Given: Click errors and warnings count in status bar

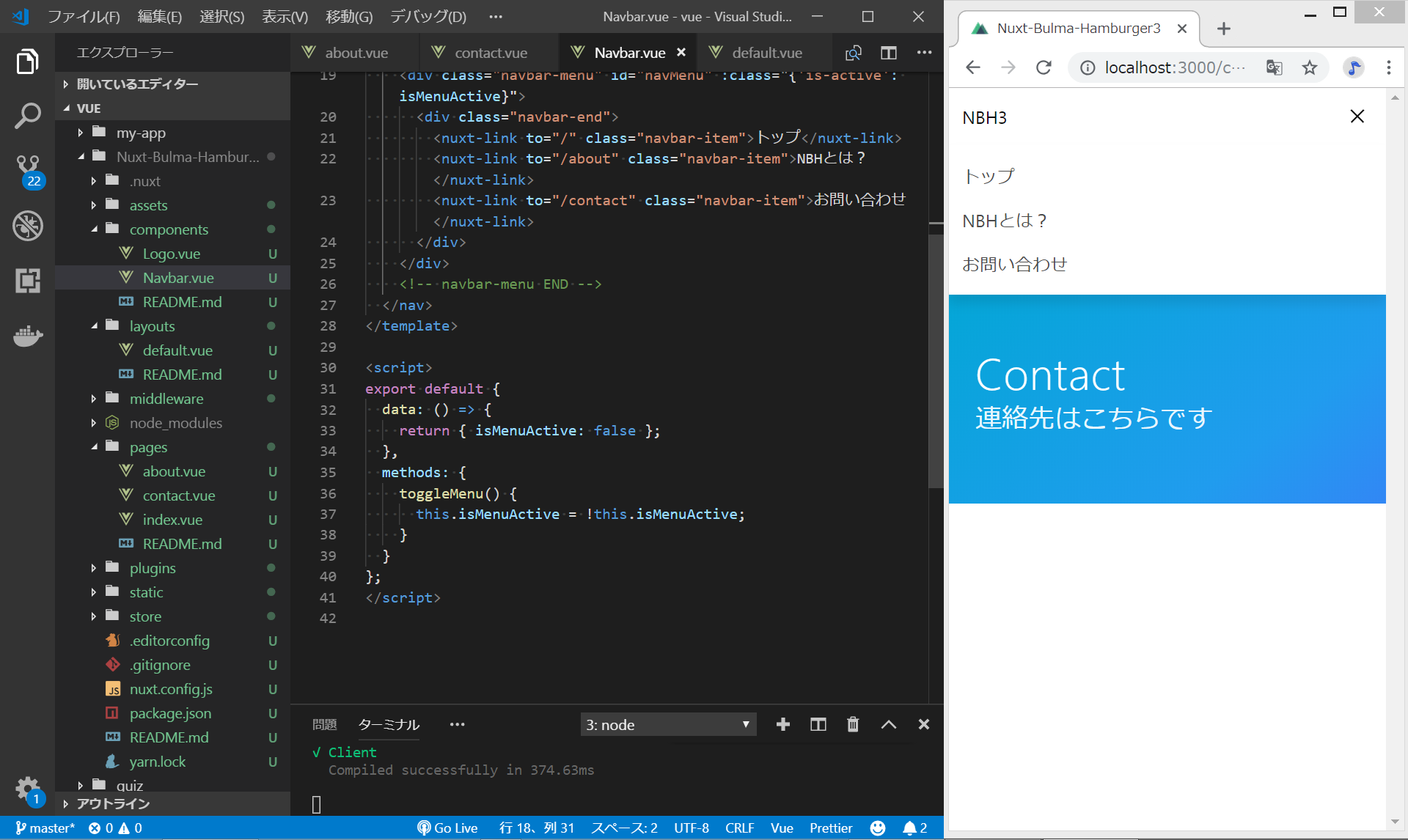Looking at the screenshot, I should [x=115, y=828].
